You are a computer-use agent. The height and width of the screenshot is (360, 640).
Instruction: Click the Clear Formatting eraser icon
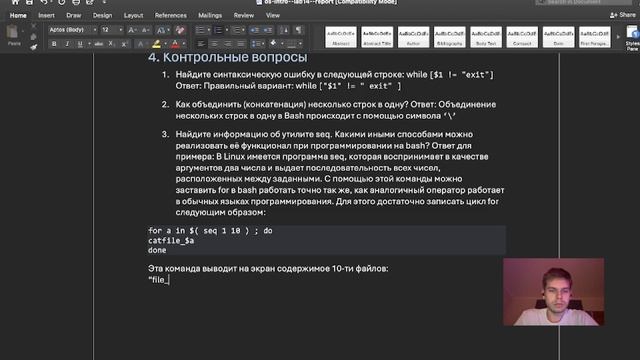tap(180, 30)
